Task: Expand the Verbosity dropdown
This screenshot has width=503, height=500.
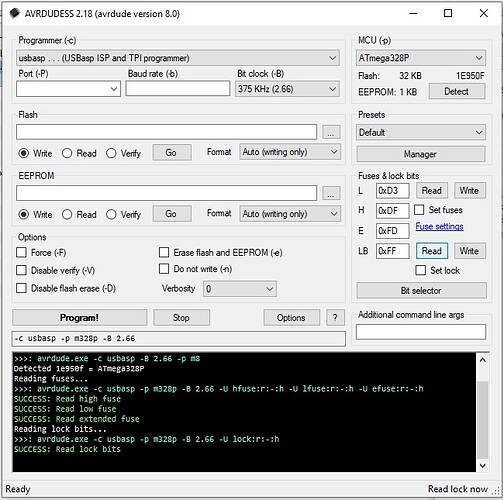Action: pyautogui.click(x=240, y=289)
